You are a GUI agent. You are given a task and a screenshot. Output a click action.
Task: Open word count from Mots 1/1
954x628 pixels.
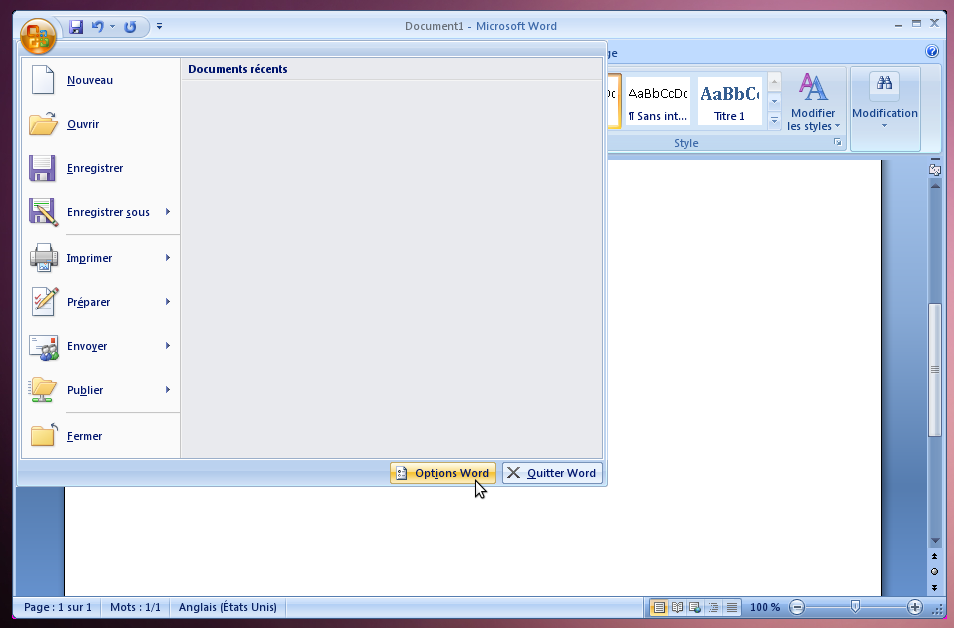(x=135, y=607)
